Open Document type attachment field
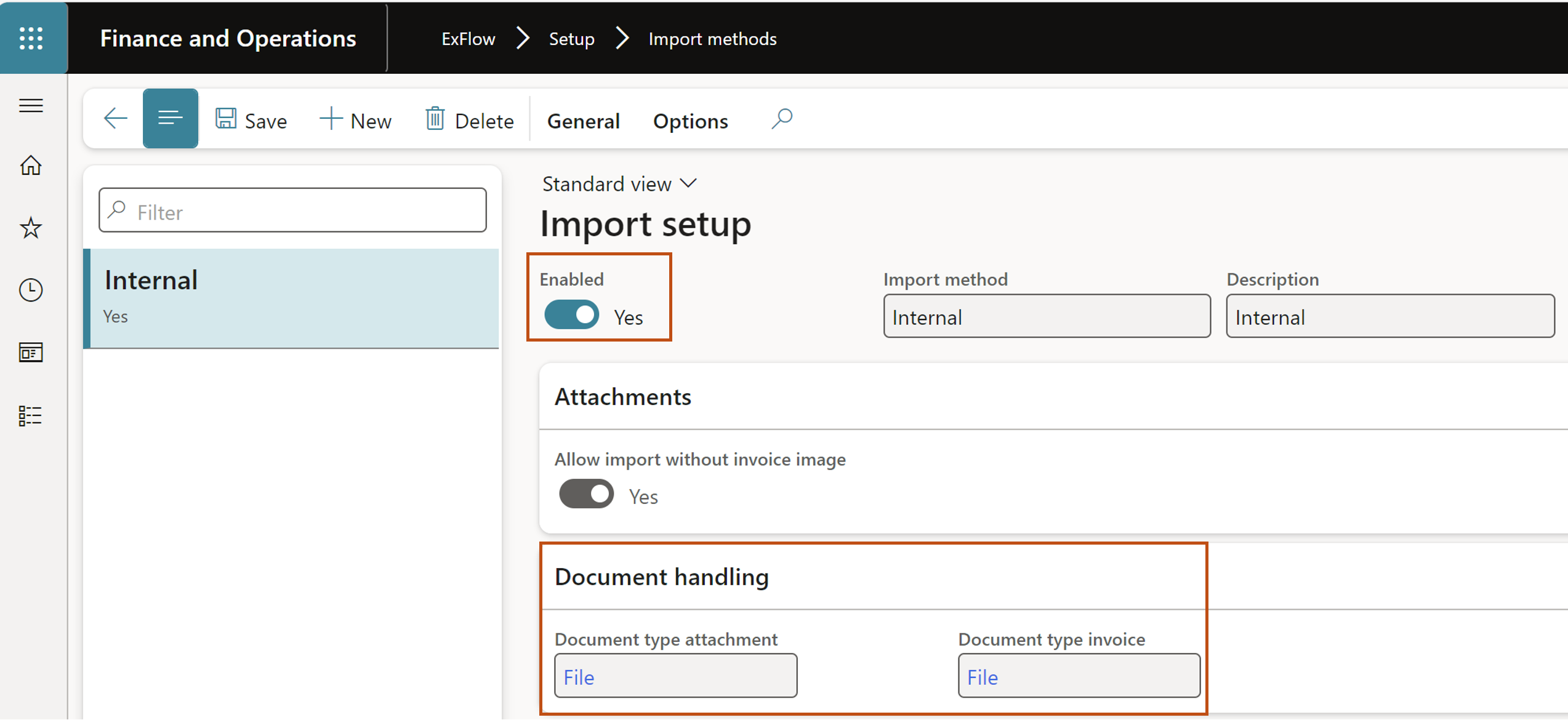 tap(676, 676)
